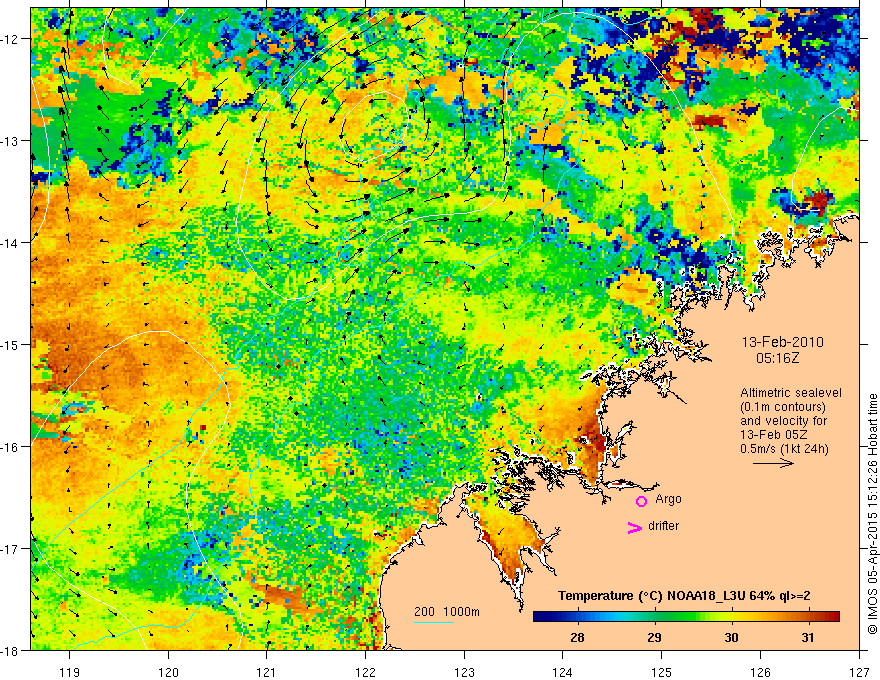Click the 31 tick on temperature scale

click(x=808, y=638)
